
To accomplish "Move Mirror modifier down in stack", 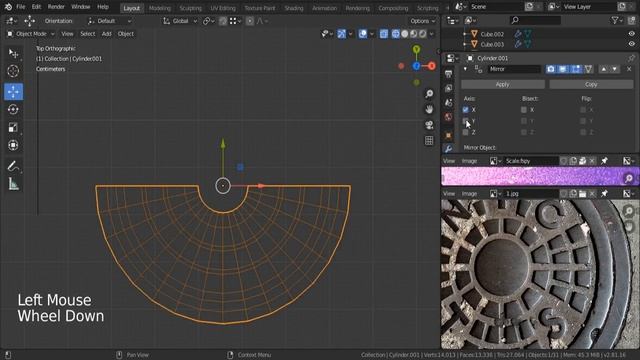I will point(614,69).
